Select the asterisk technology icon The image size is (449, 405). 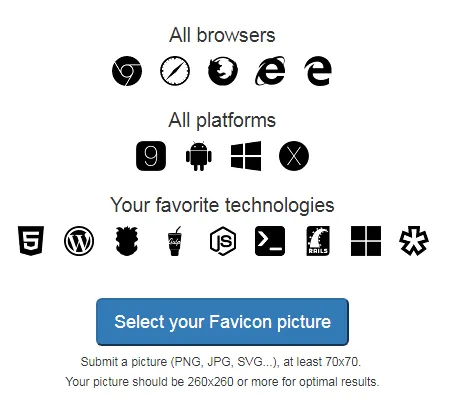(x=414, y=241)
